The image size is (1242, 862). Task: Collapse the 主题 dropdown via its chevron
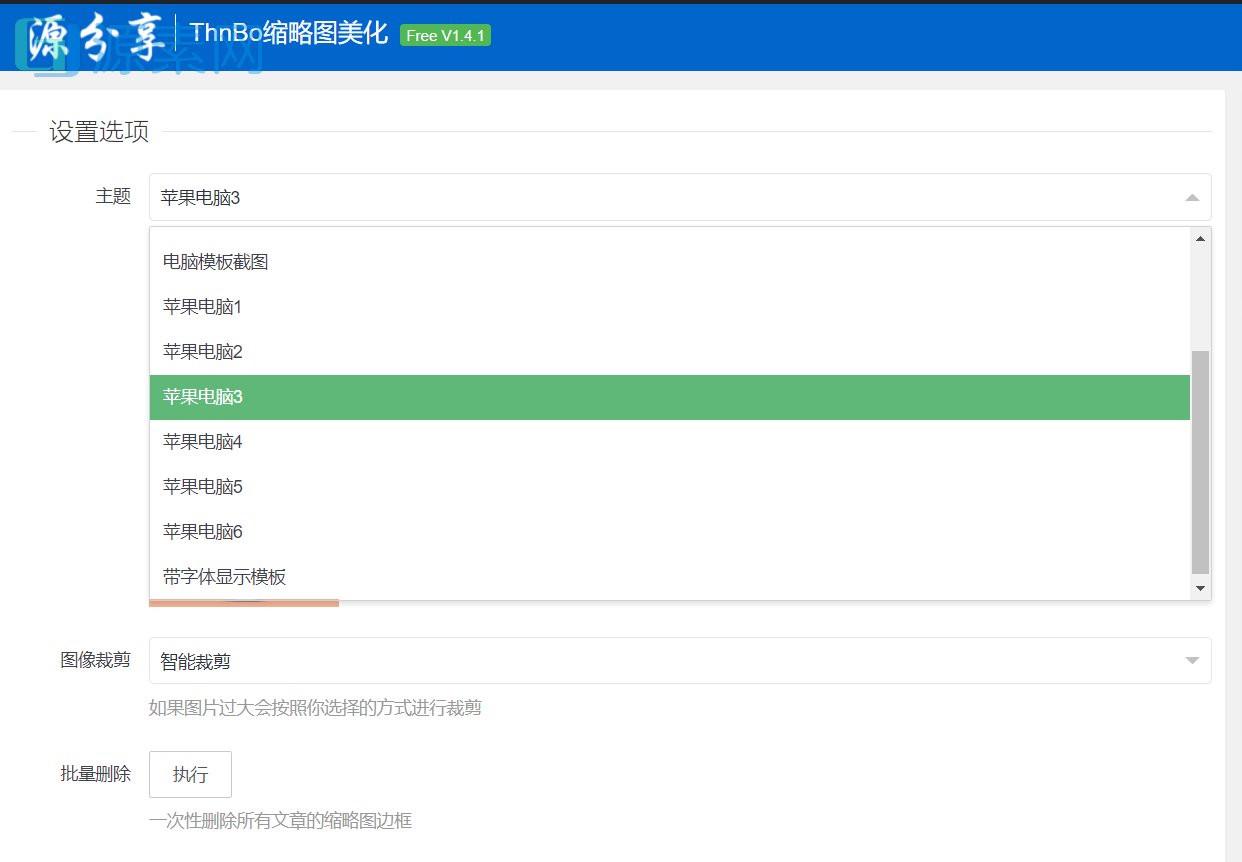pos(1191,197)
